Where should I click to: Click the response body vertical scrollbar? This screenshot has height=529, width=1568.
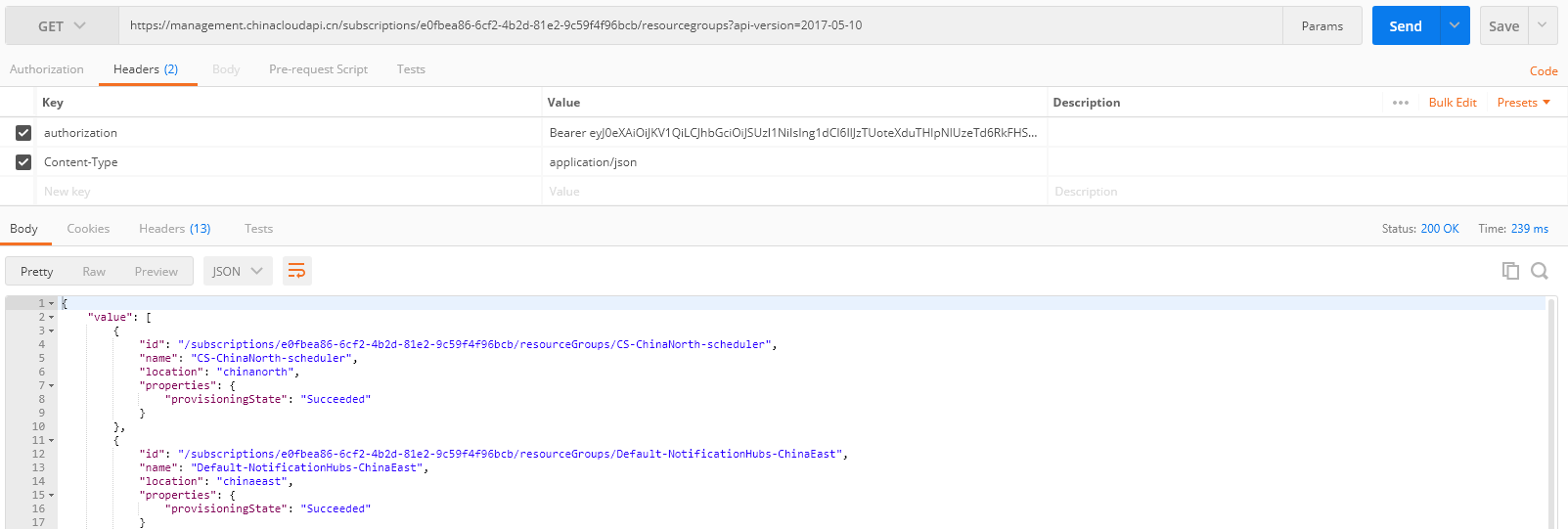pos(1551,411)
